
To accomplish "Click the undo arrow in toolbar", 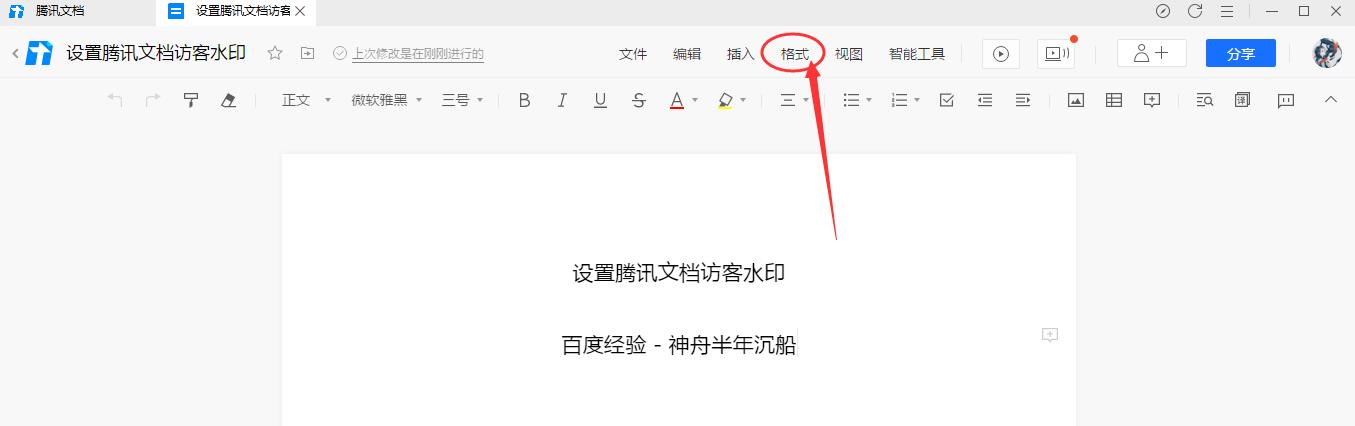I will click(x=115, y=100).
